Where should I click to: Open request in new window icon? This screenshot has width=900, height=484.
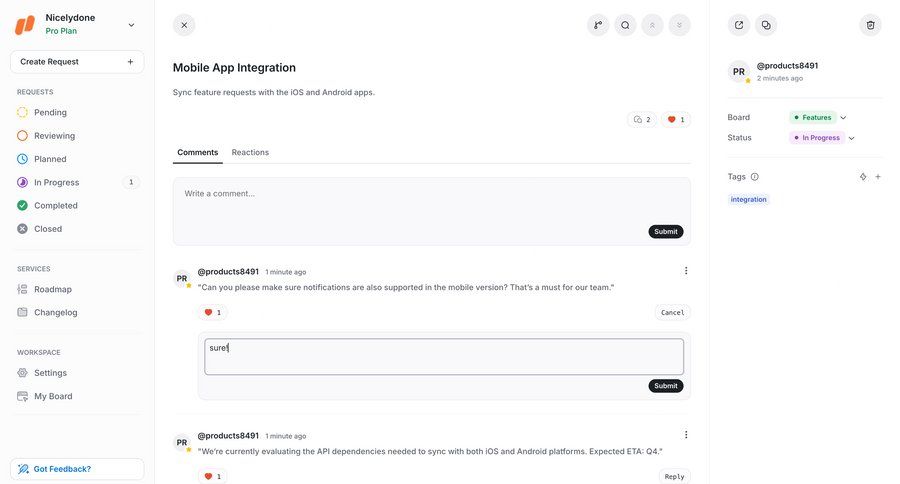click(x=739, y=25)
